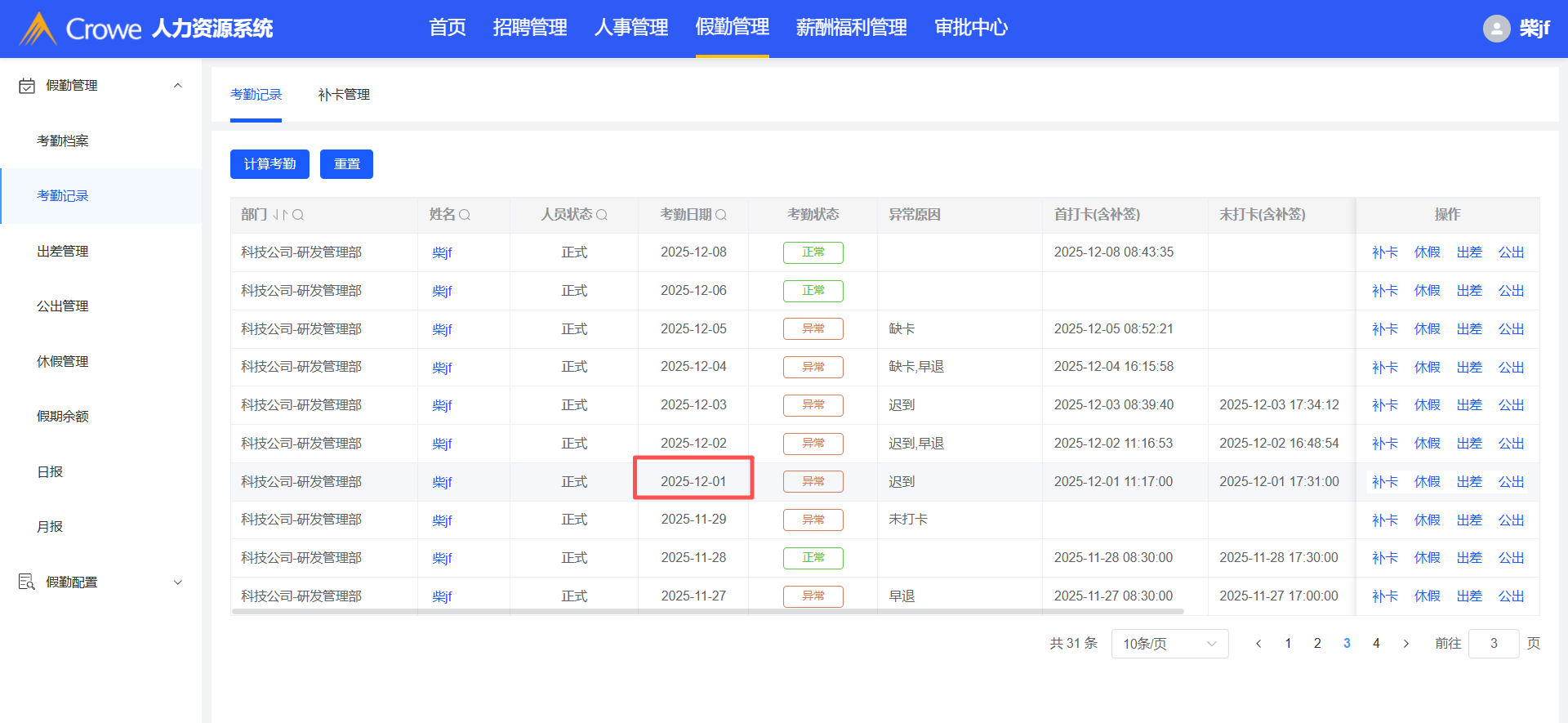The width and height of the screenshot is (1568, 723).
Task: Click the search icon beside 姓名 header
Action: tap(465, 215)
